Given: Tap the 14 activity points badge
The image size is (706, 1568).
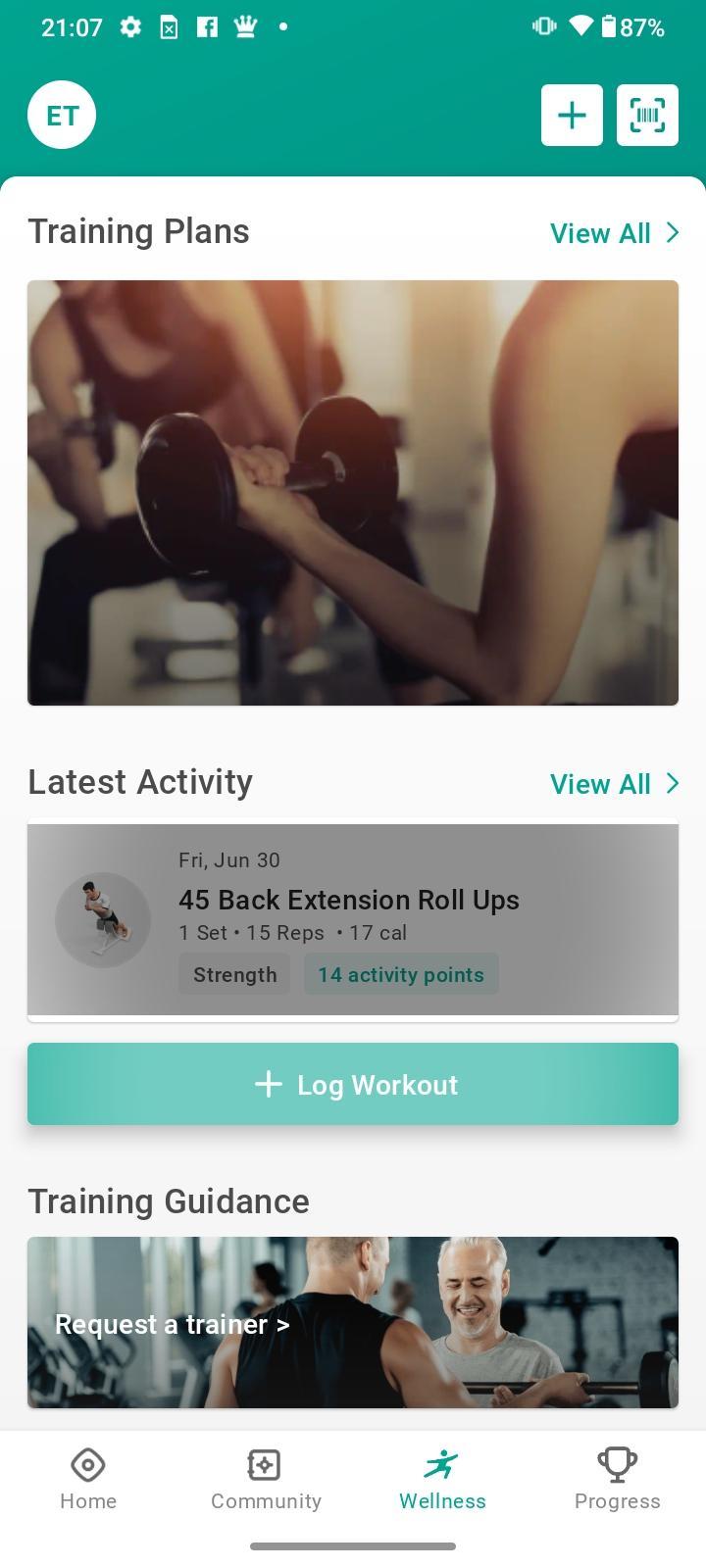Looking at the screenshot, I should click(x=401, y=974).
